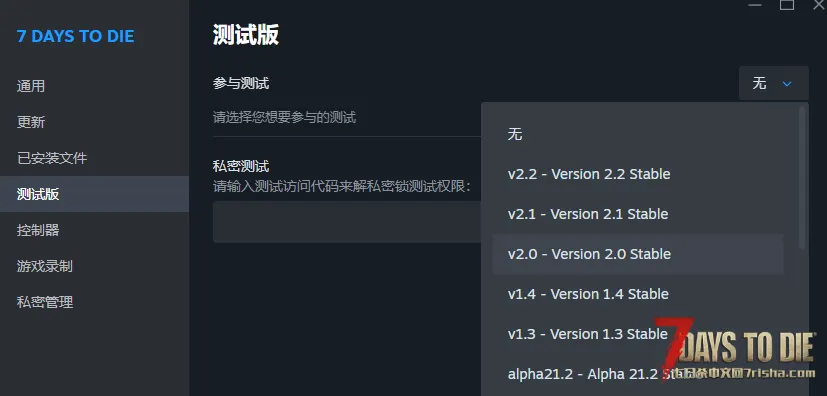Viewport: 827px width, 396px height.
Task: Pick v2.0 - Version 2.0 Stable option
Action: click(x=638, y=254)
